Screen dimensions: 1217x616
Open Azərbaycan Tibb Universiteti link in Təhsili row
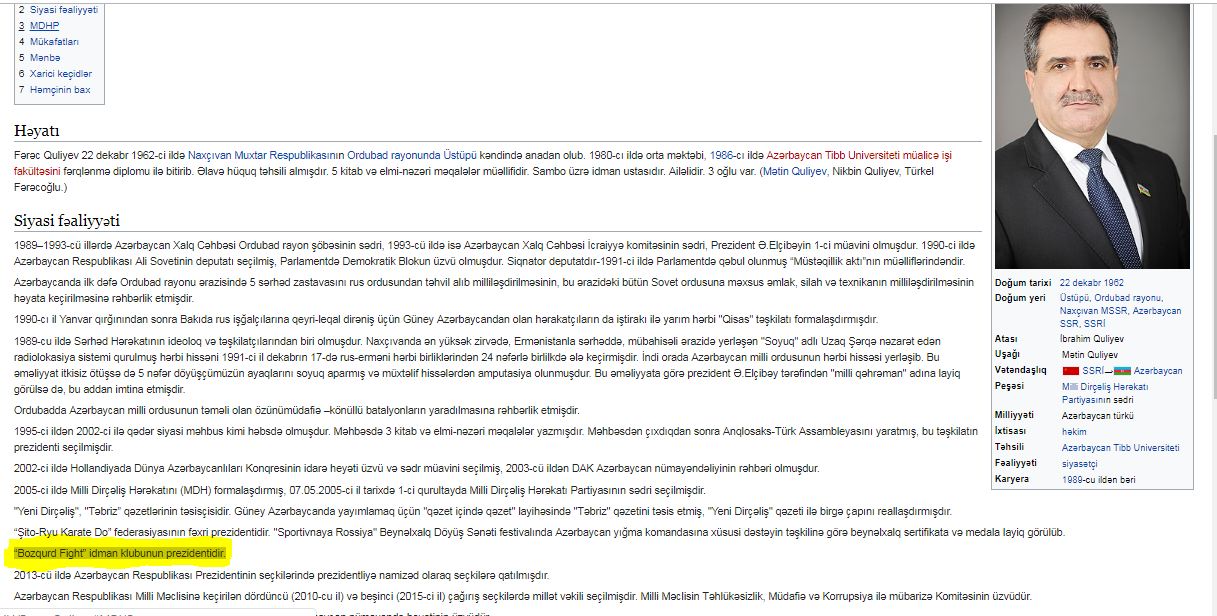click(1121, 447)
